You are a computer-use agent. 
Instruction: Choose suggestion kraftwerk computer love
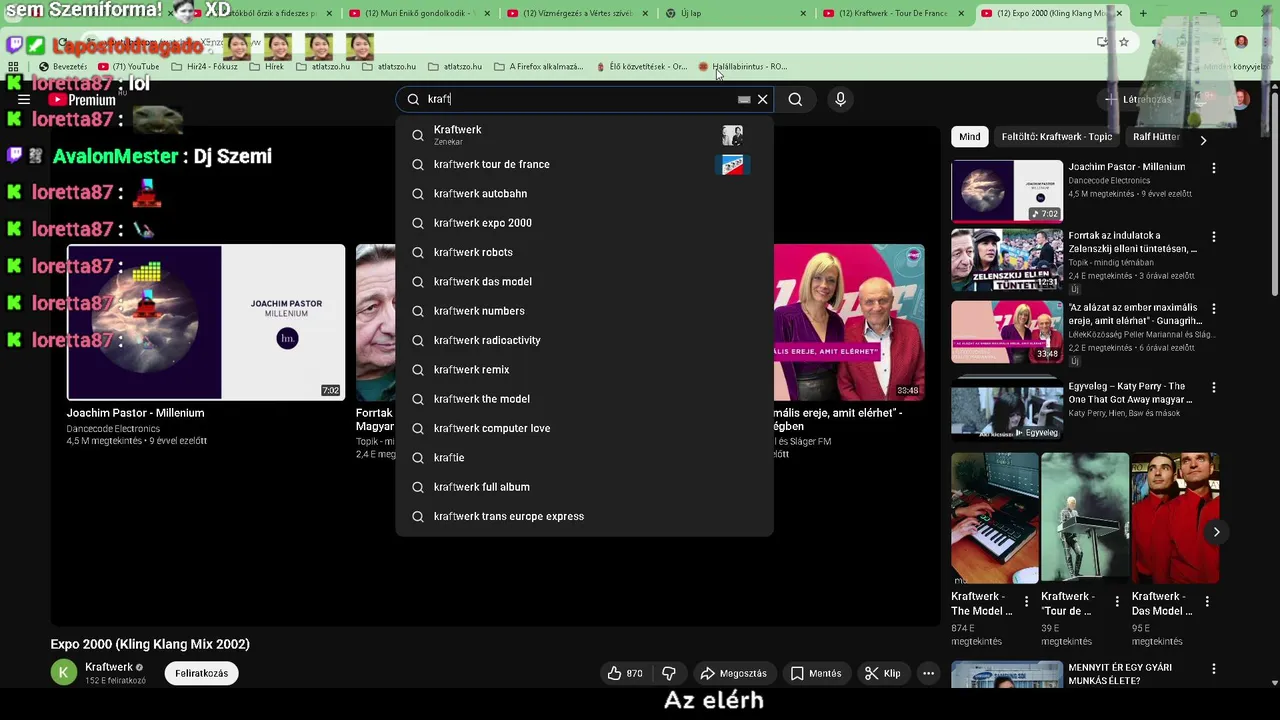(585, 428)
